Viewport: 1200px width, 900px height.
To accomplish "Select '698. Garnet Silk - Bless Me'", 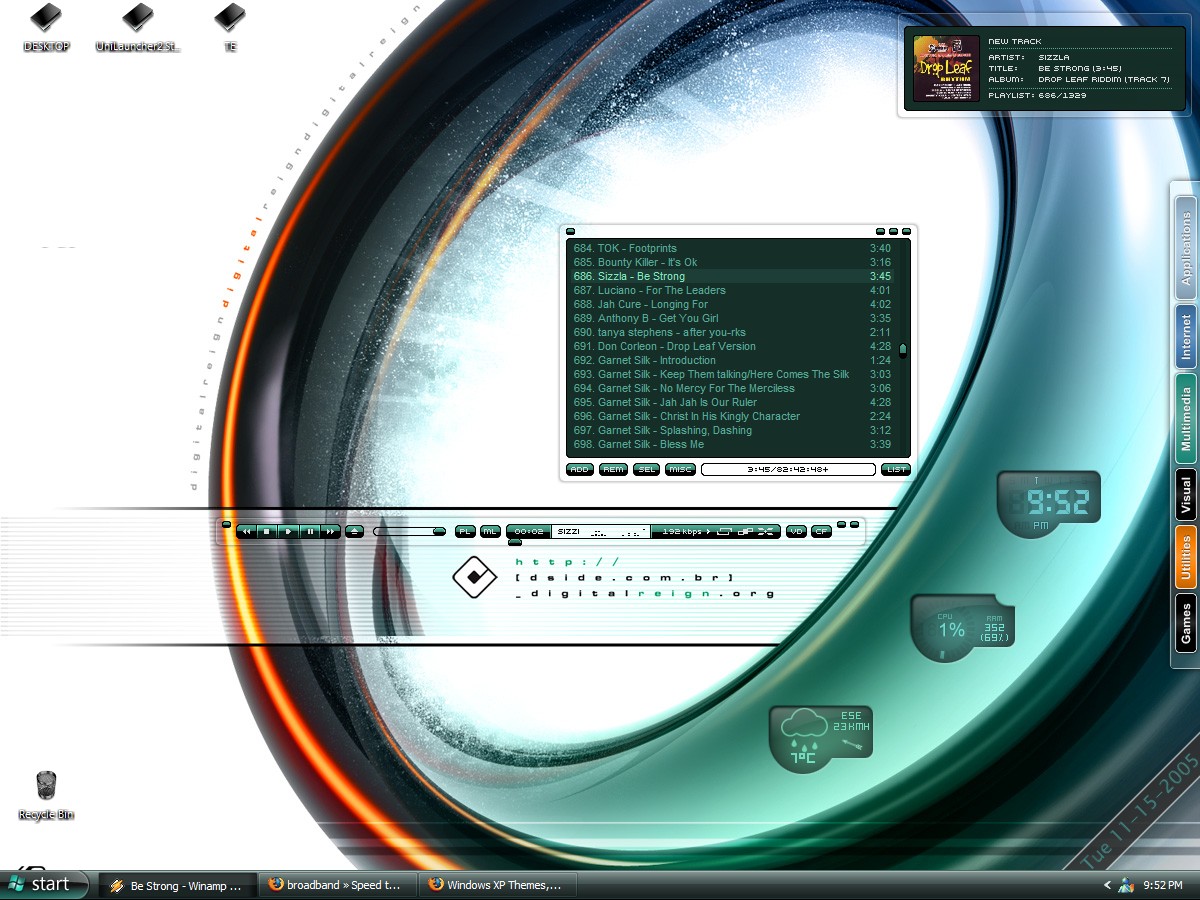I will click(x=732, y=444).
